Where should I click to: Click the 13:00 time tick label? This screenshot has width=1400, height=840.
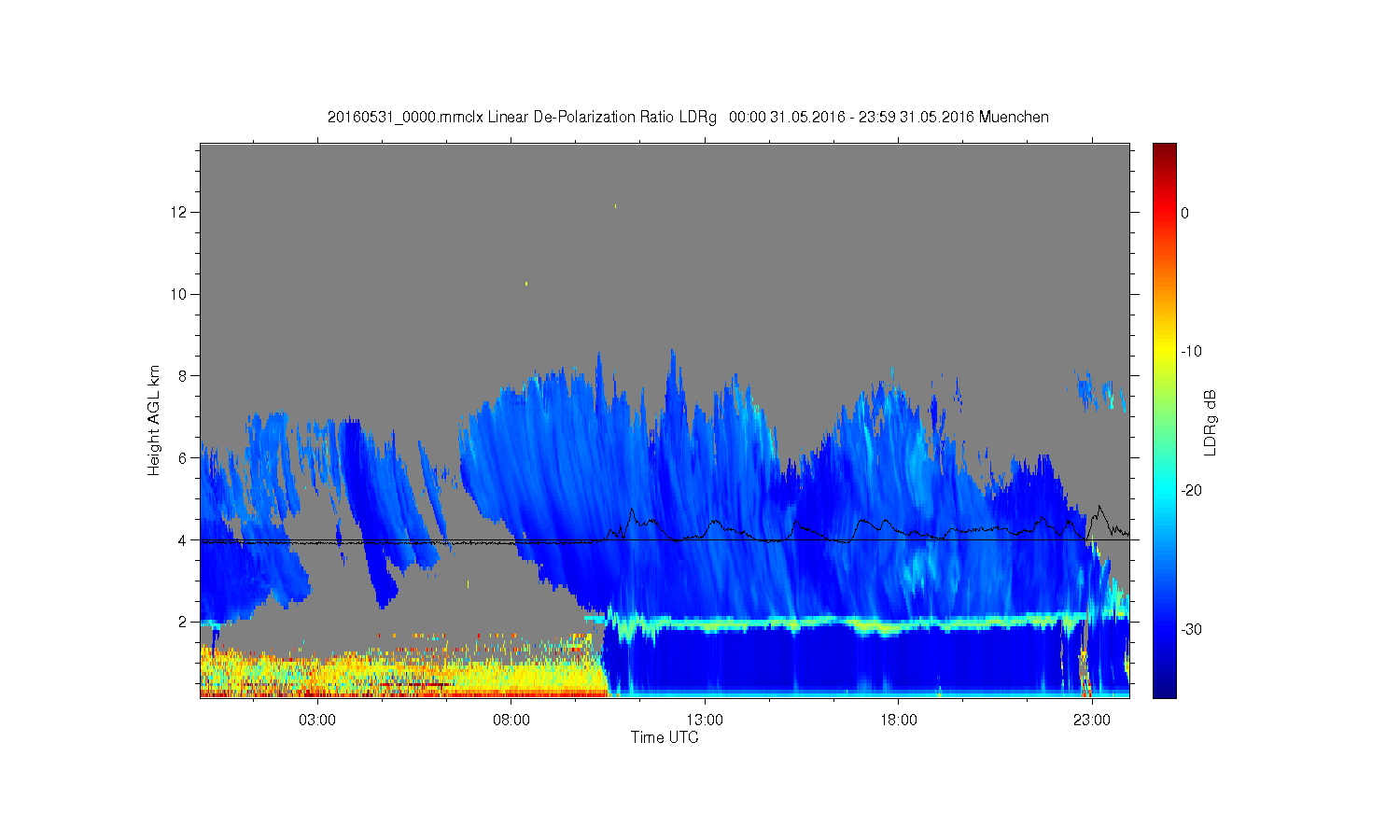(x=705, y=721)
